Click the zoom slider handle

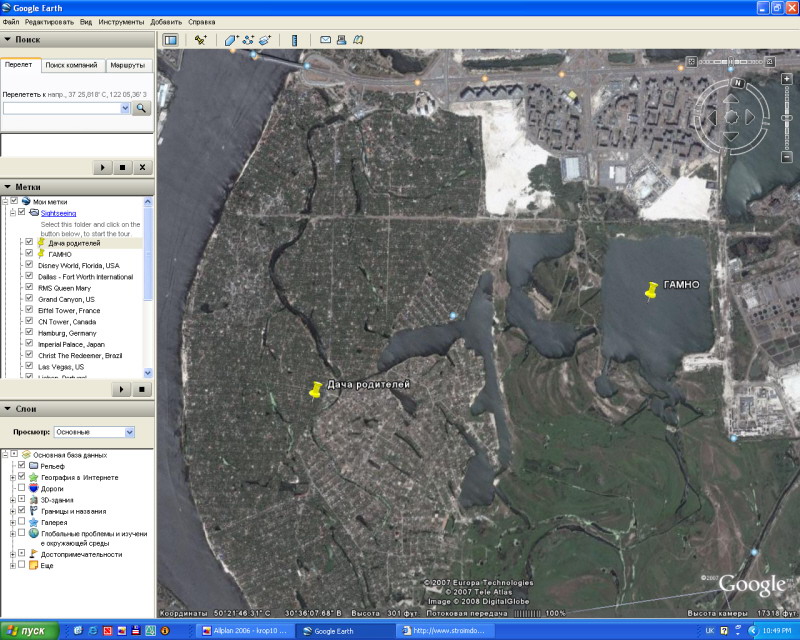(x=787, y=118)
